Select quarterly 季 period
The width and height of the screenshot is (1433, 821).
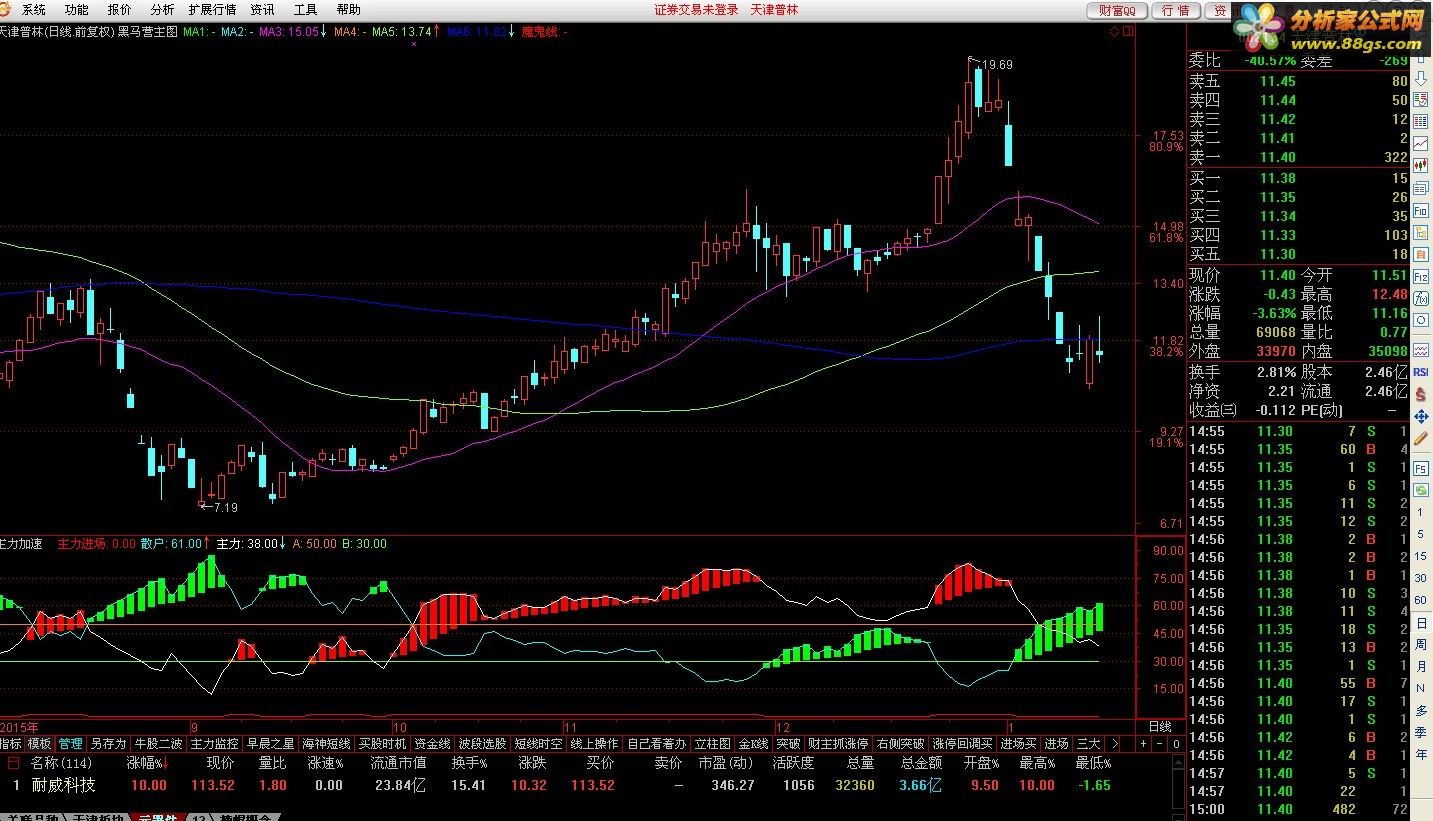1420,733
